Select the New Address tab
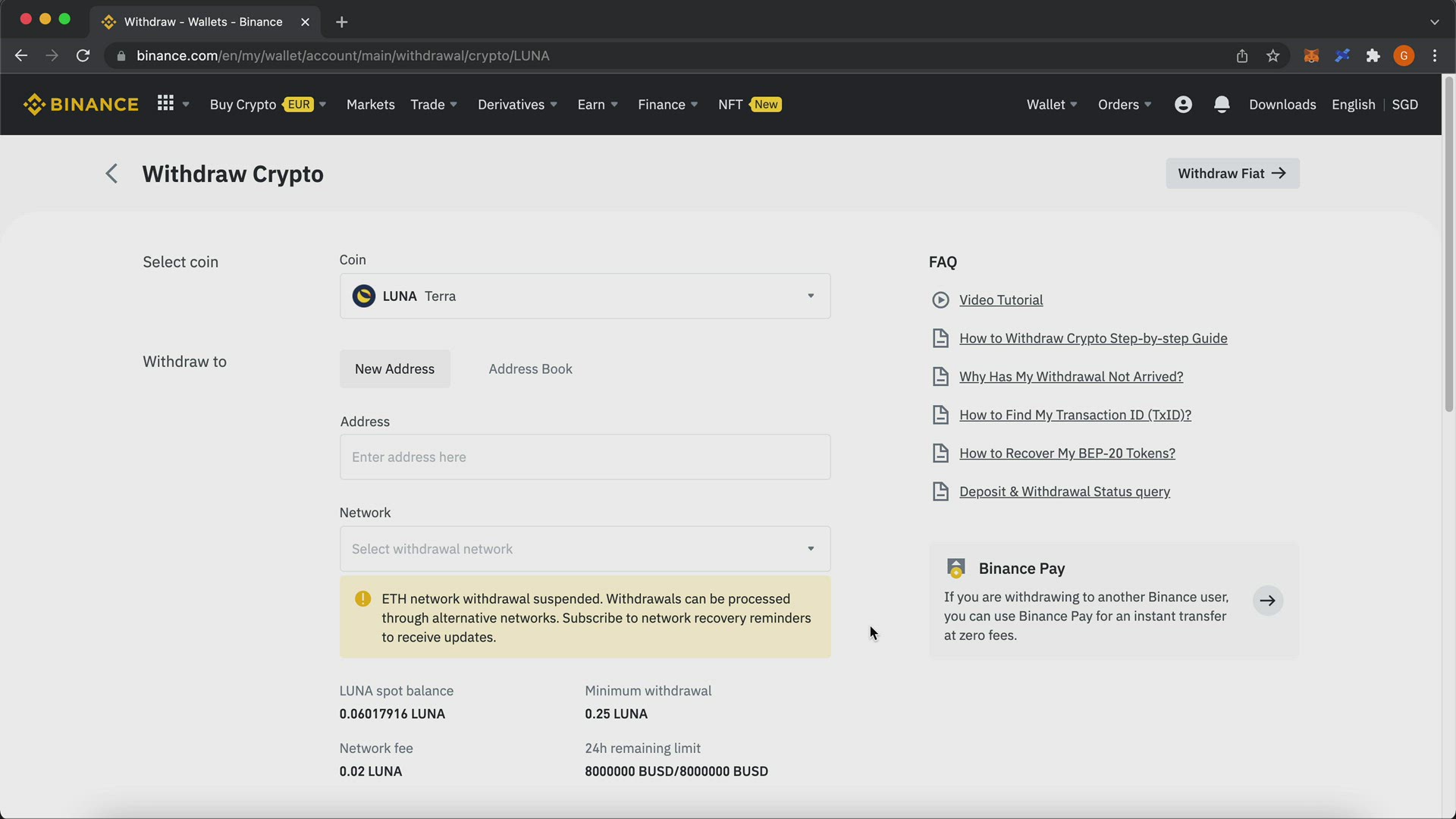Screen dimensions: 1456x819 click(394, 369)
